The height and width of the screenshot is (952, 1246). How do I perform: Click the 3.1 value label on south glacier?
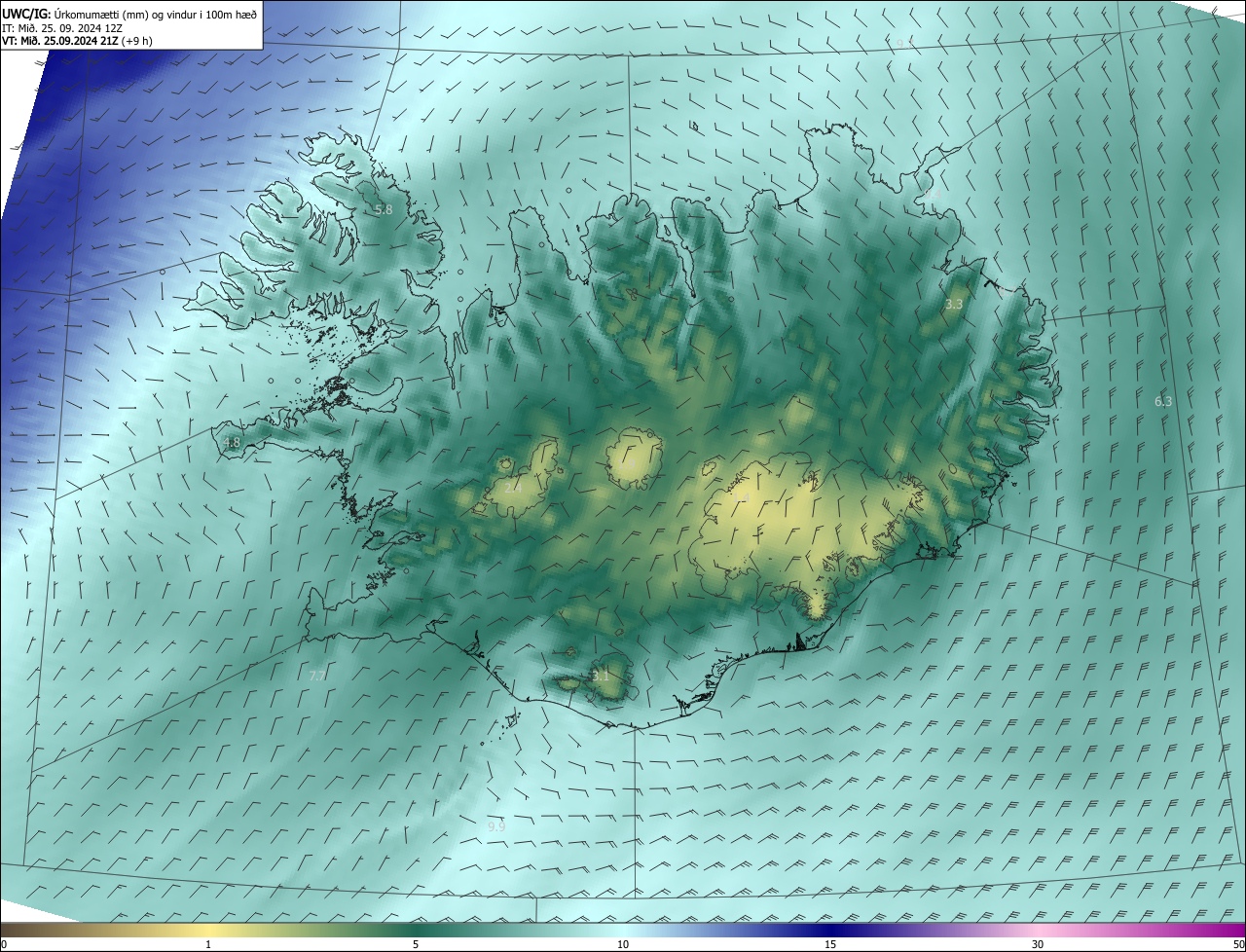coord(600,676)
